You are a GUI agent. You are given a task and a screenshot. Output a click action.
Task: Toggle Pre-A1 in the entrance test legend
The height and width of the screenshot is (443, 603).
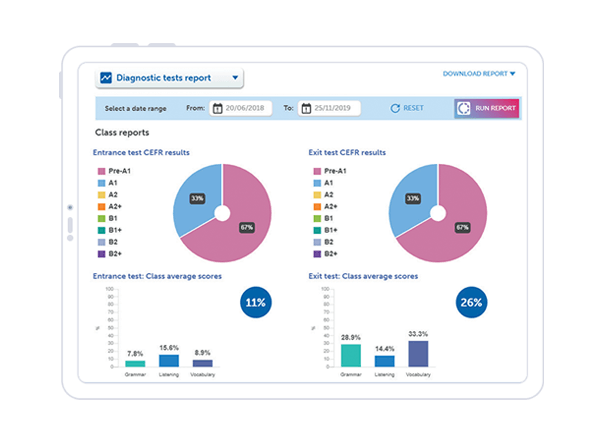click(101, 171)
